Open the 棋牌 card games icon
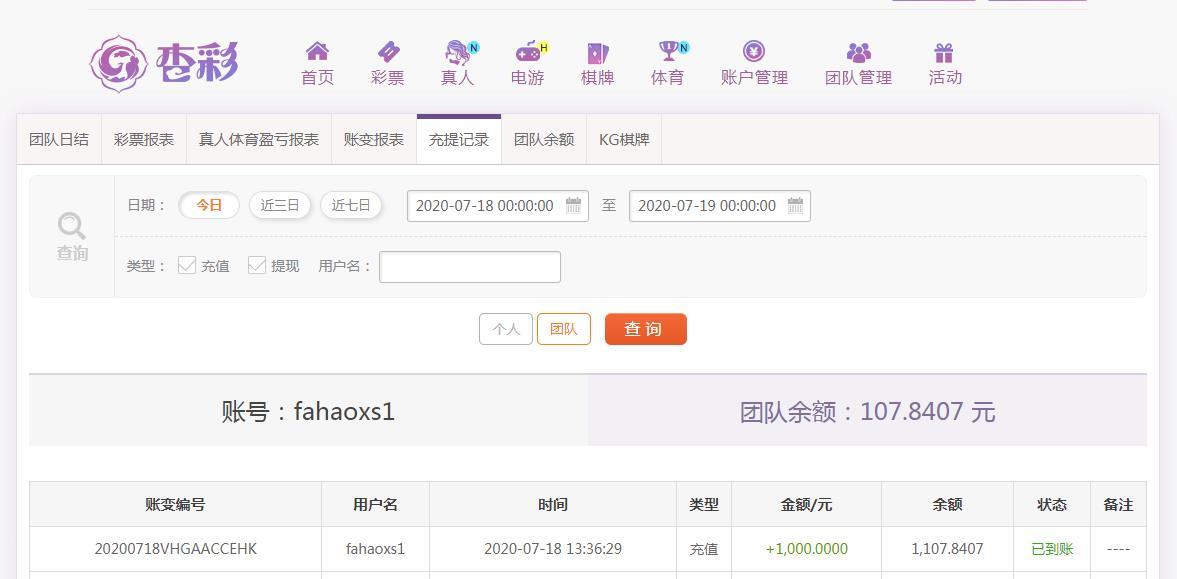 [598, 53]
